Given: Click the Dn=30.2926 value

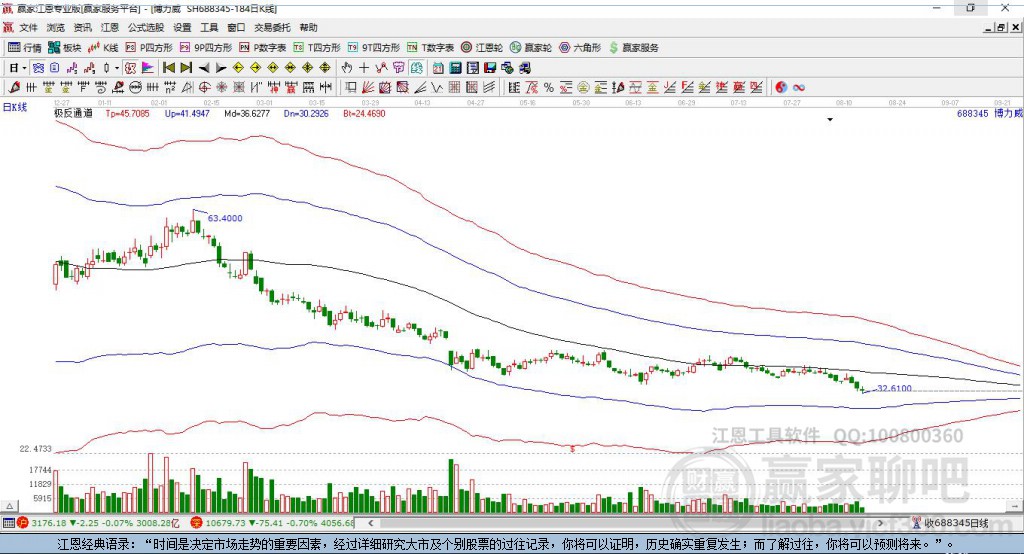Looking at the screenshot, I should point(306,114).
